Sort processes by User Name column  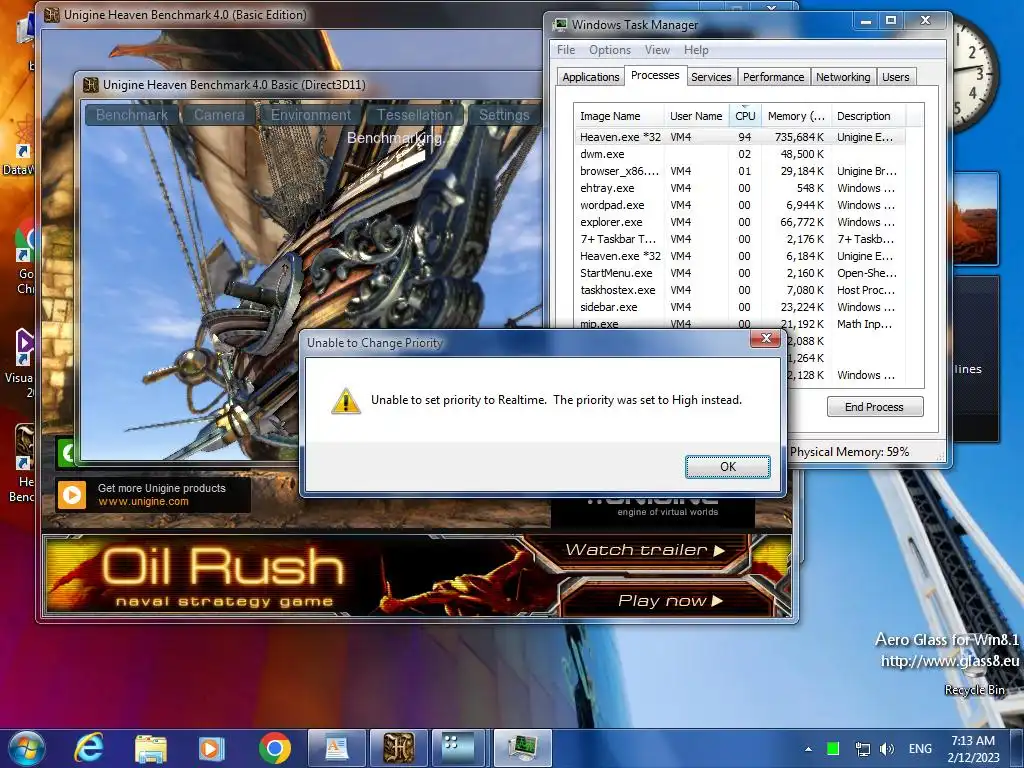click(696, 116)
